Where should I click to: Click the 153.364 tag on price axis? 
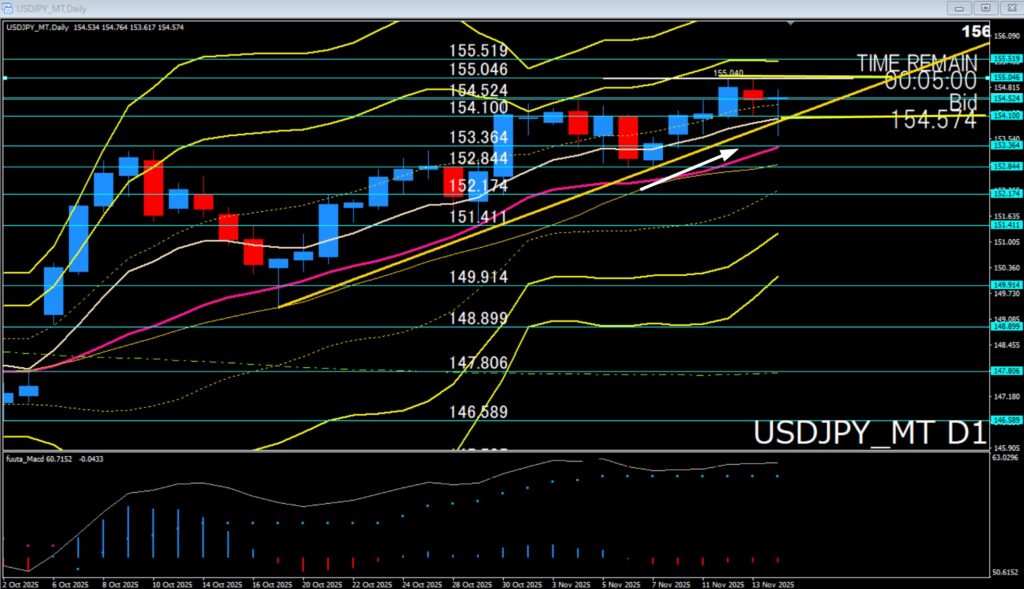(x=1005, y=145)
